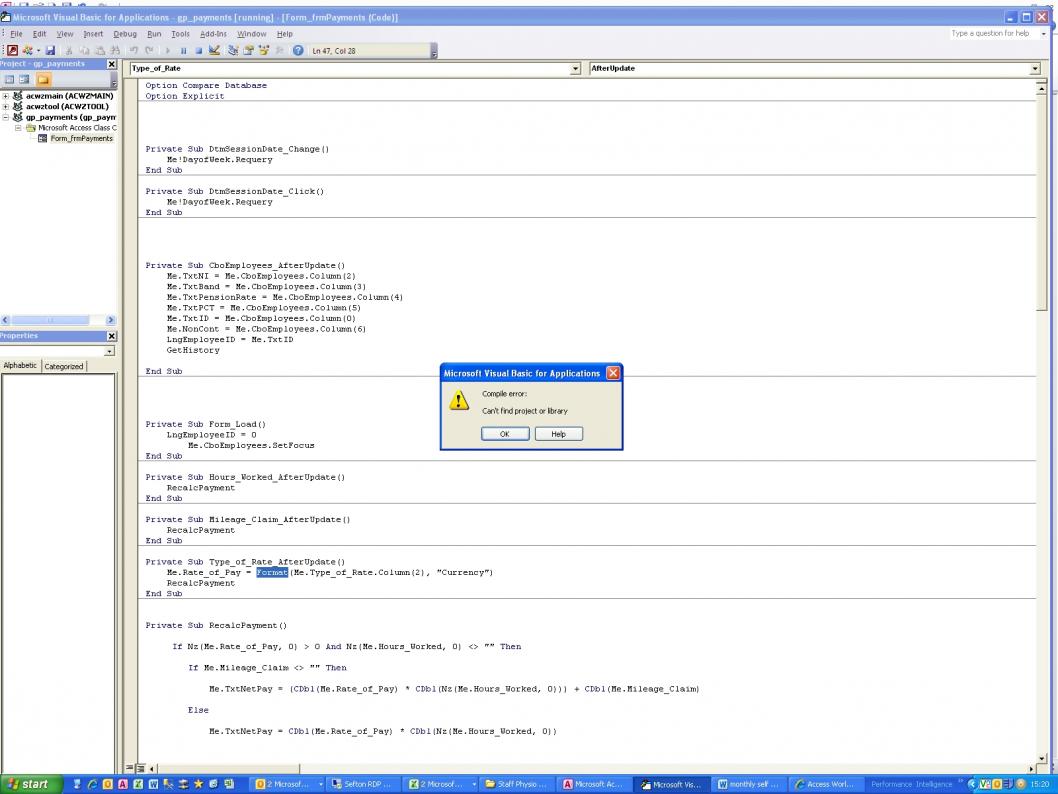Viewport: 1058px width, 794px height.
Task: Open the Run menu
Action: (x=155, y=34)
